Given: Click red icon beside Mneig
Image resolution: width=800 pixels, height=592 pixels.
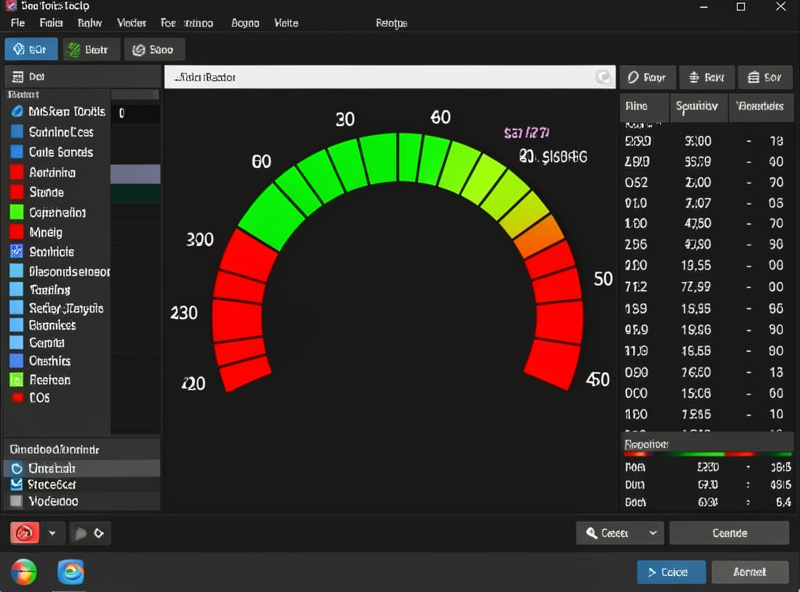Looking at the screenshot, I should [x=17, y=232].
